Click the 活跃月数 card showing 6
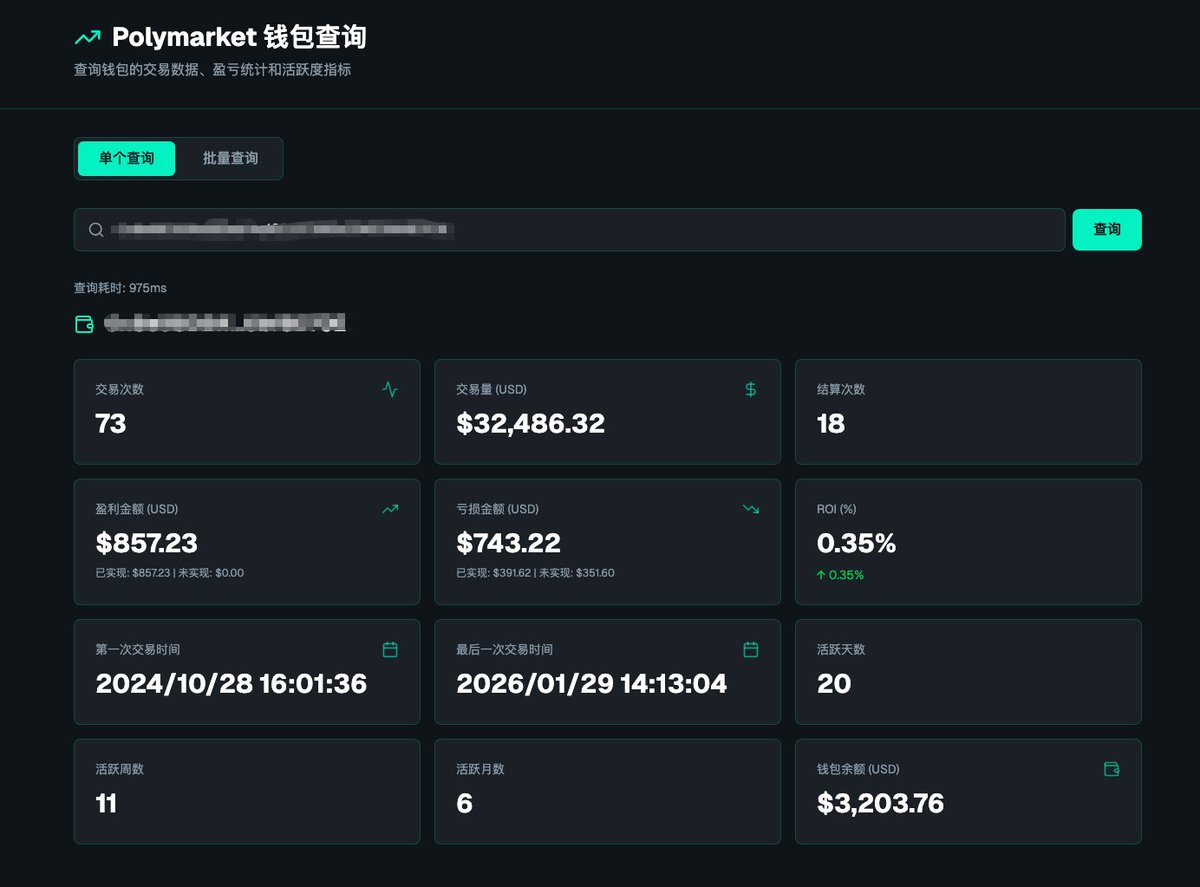Image resolution: width=1200 pixels, height=887 pixels. 607,792
